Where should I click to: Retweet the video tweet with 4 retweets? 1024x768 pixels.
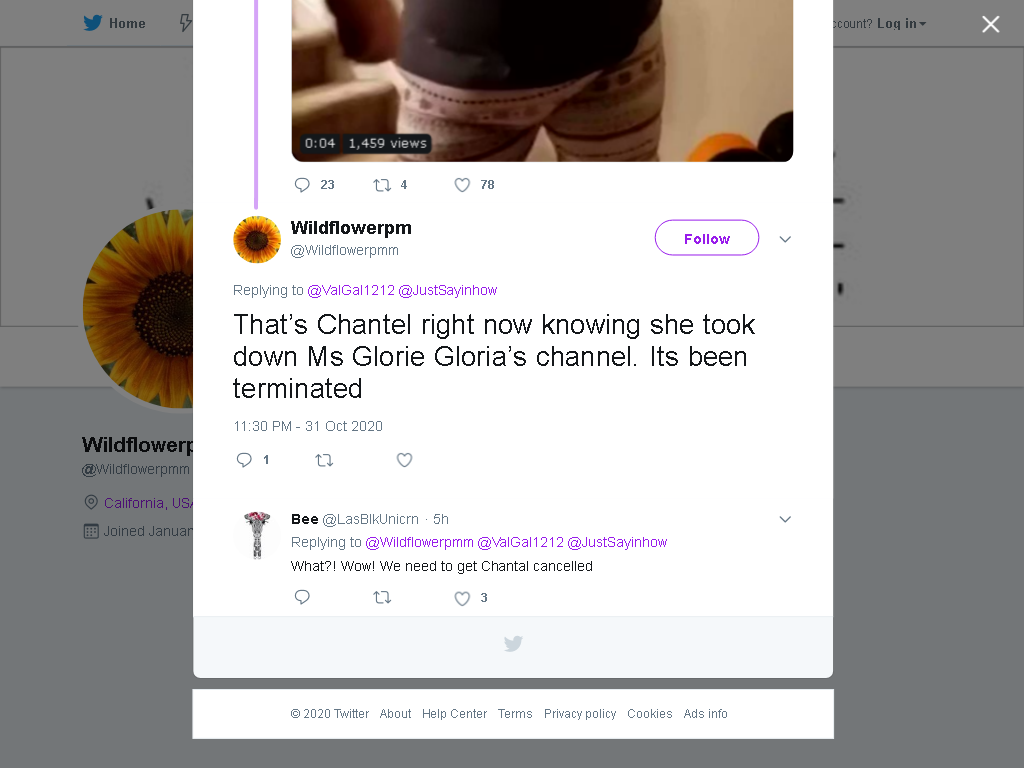tap(382, 185)
